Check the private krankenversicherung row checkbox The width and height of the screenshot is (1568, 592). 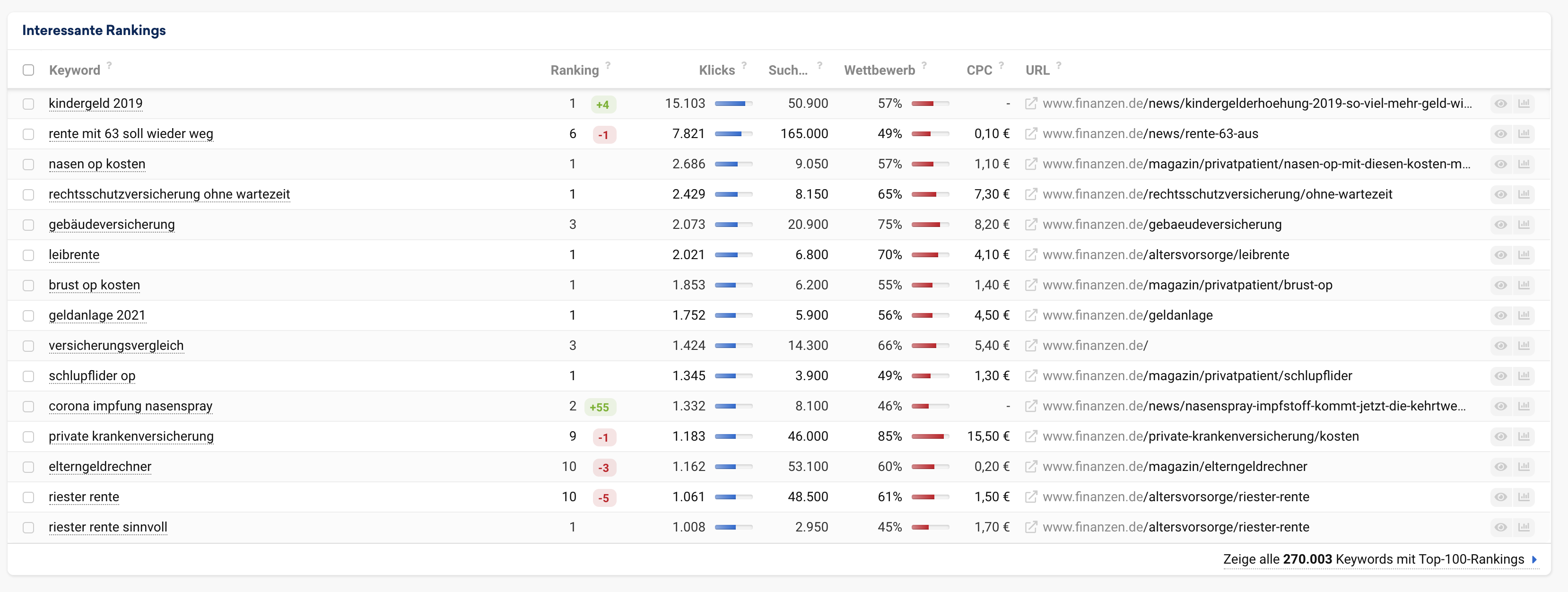pyautogui.click(x=29, y=436)
